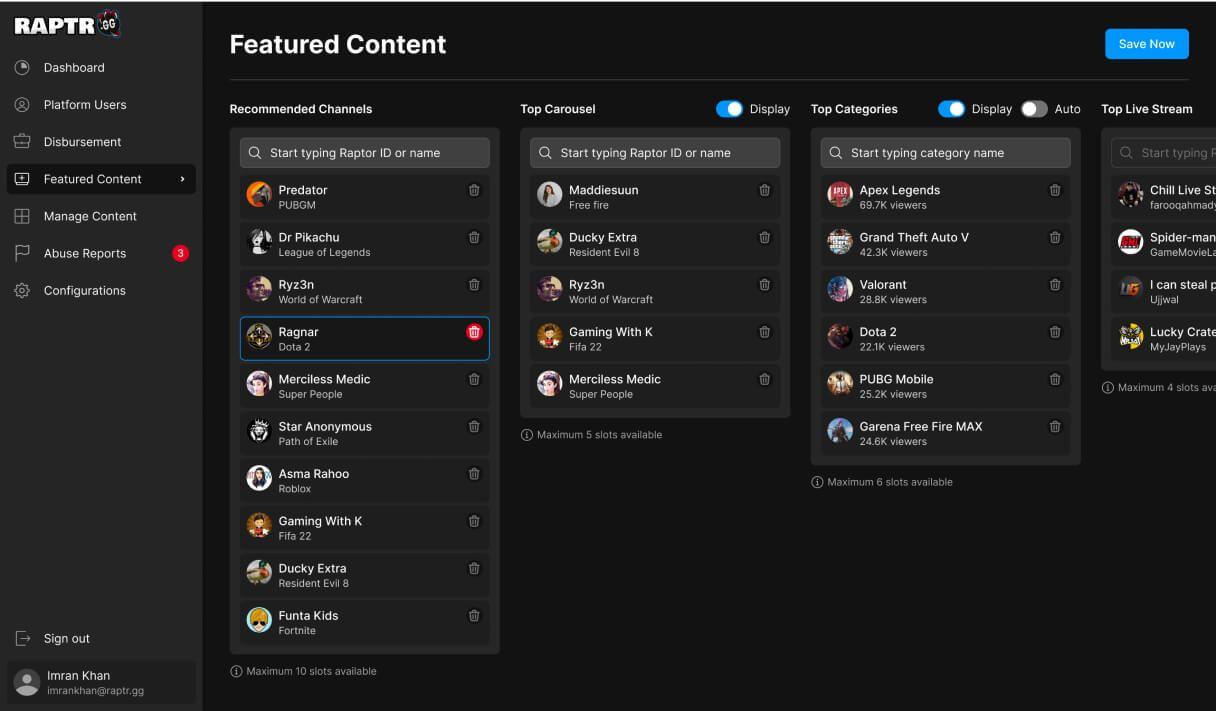Remove Apex Legends category
The width and height of the screenshot is (1216, 711).
[x=1055, y=190]
